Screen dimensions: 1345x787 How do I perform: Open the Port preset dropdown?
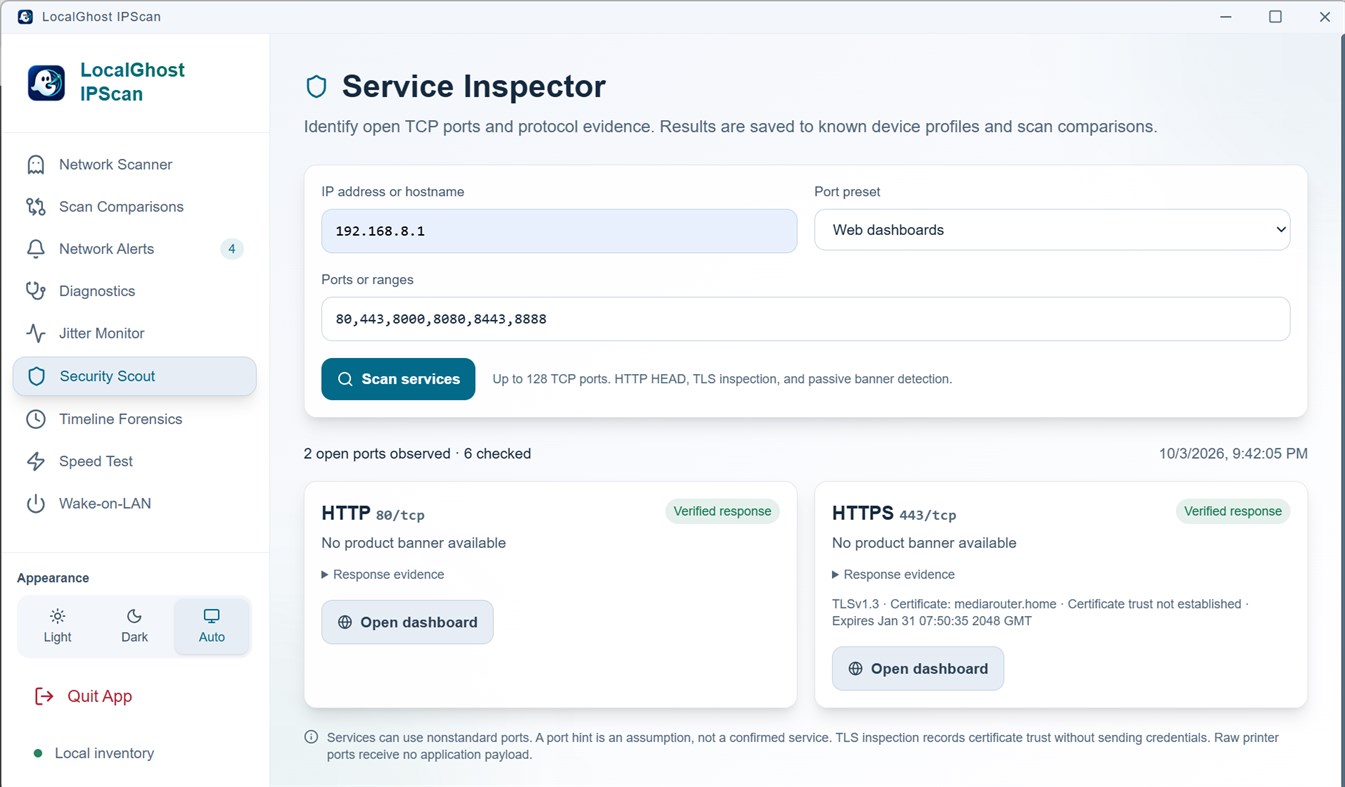(x=1052, y=230)
